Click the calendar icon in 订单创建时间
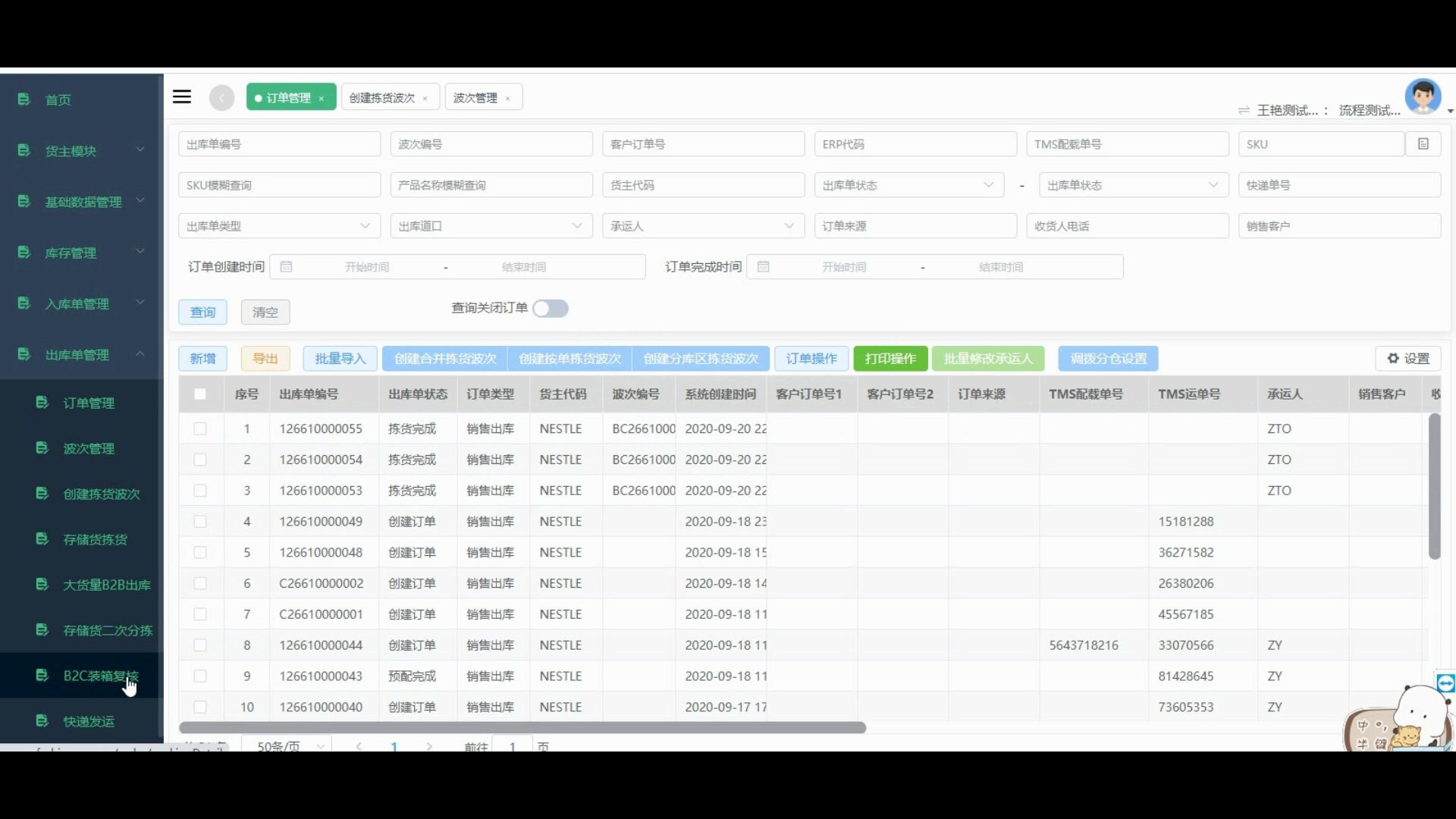This screenshot has height=819, width=1456. 286,267
